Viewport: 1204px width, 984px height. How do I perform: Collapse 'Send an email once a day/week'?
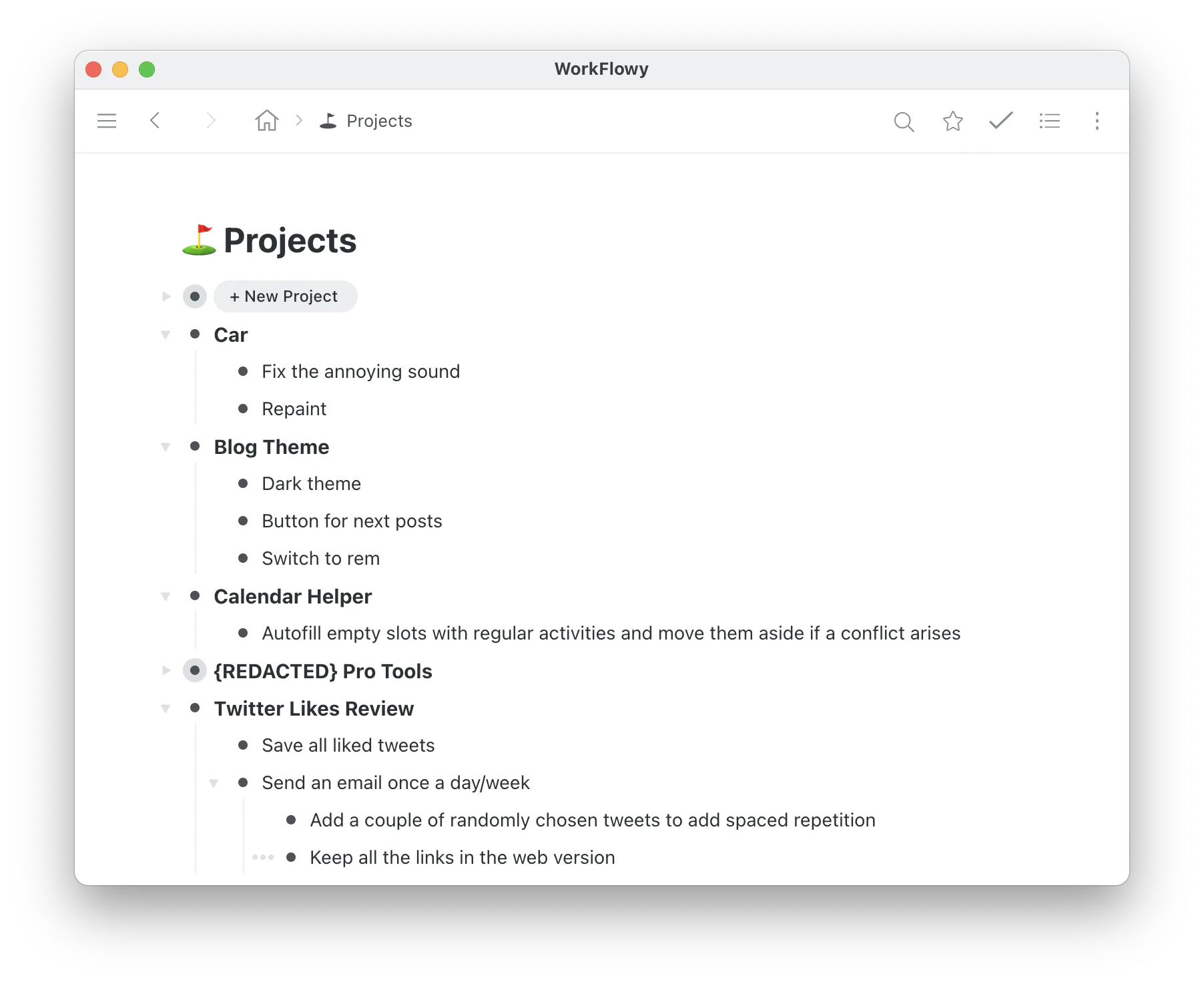tap(214, 783)
